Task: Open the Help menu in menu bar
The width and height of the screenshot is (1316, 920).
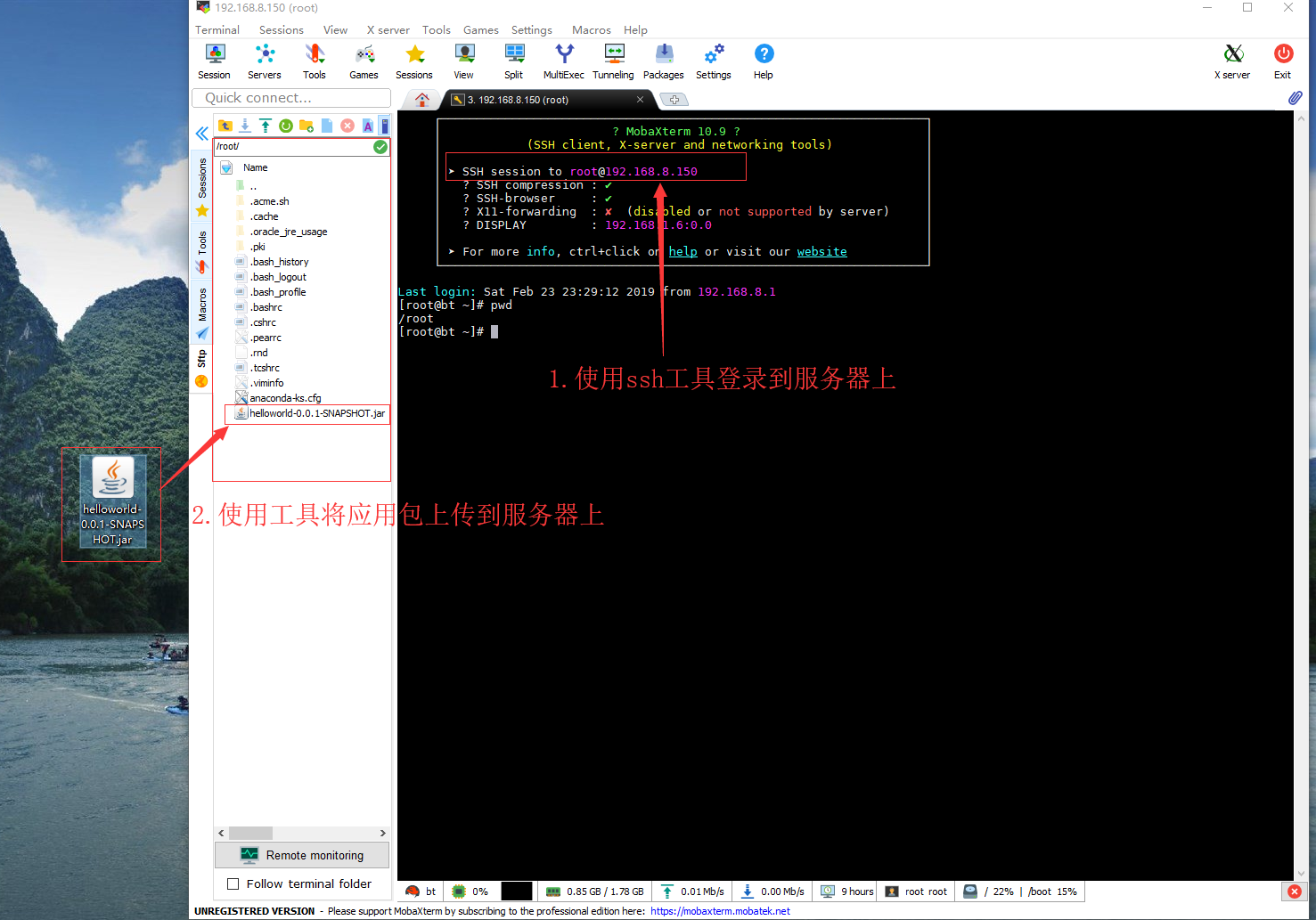Action: coord(635,29)
